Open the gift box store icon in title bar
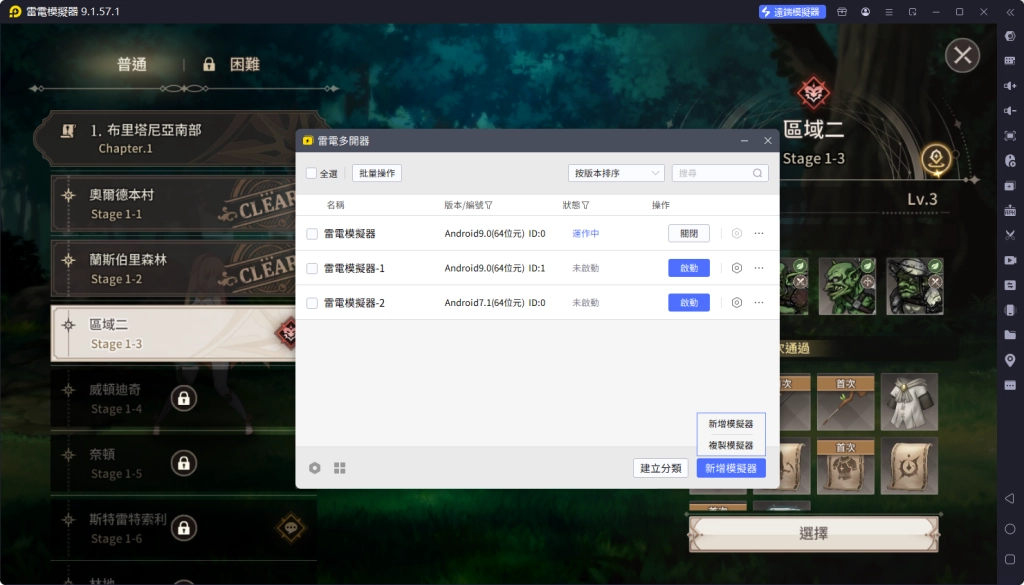Viewport: 1024px width, 585px height. 842,12
